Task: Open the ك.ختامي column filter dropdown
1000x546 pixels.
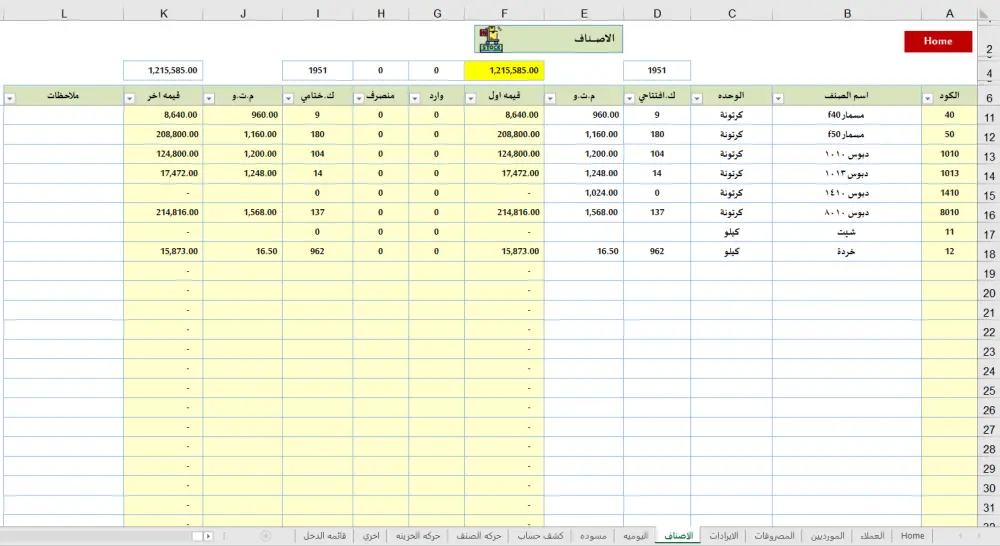Action: coord(288,98)
